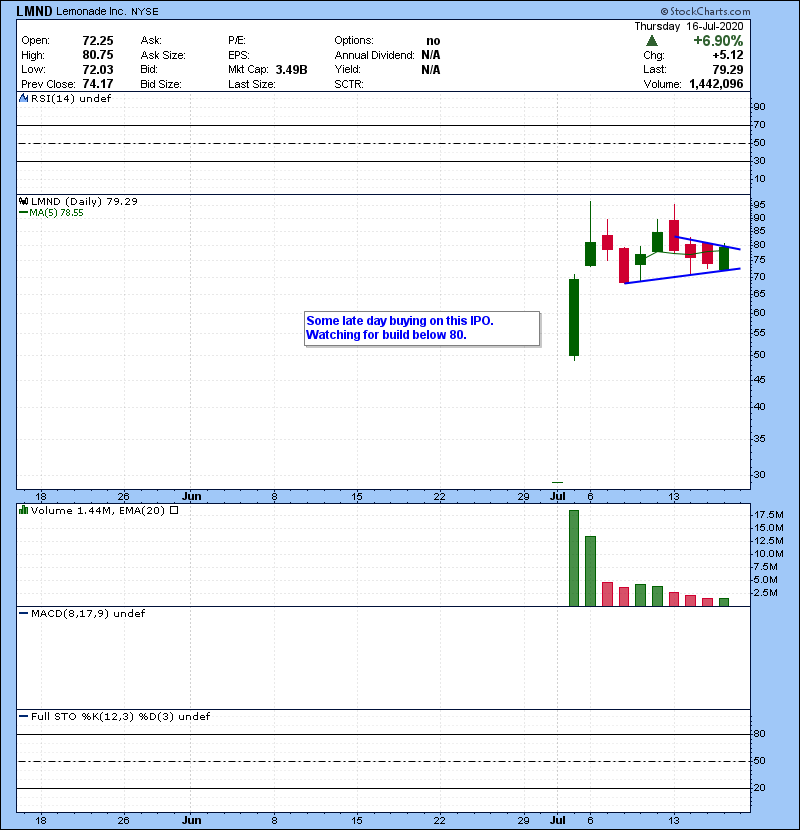
Task: Click the Lemonade Inc. company name
Action: coord(91,11)
